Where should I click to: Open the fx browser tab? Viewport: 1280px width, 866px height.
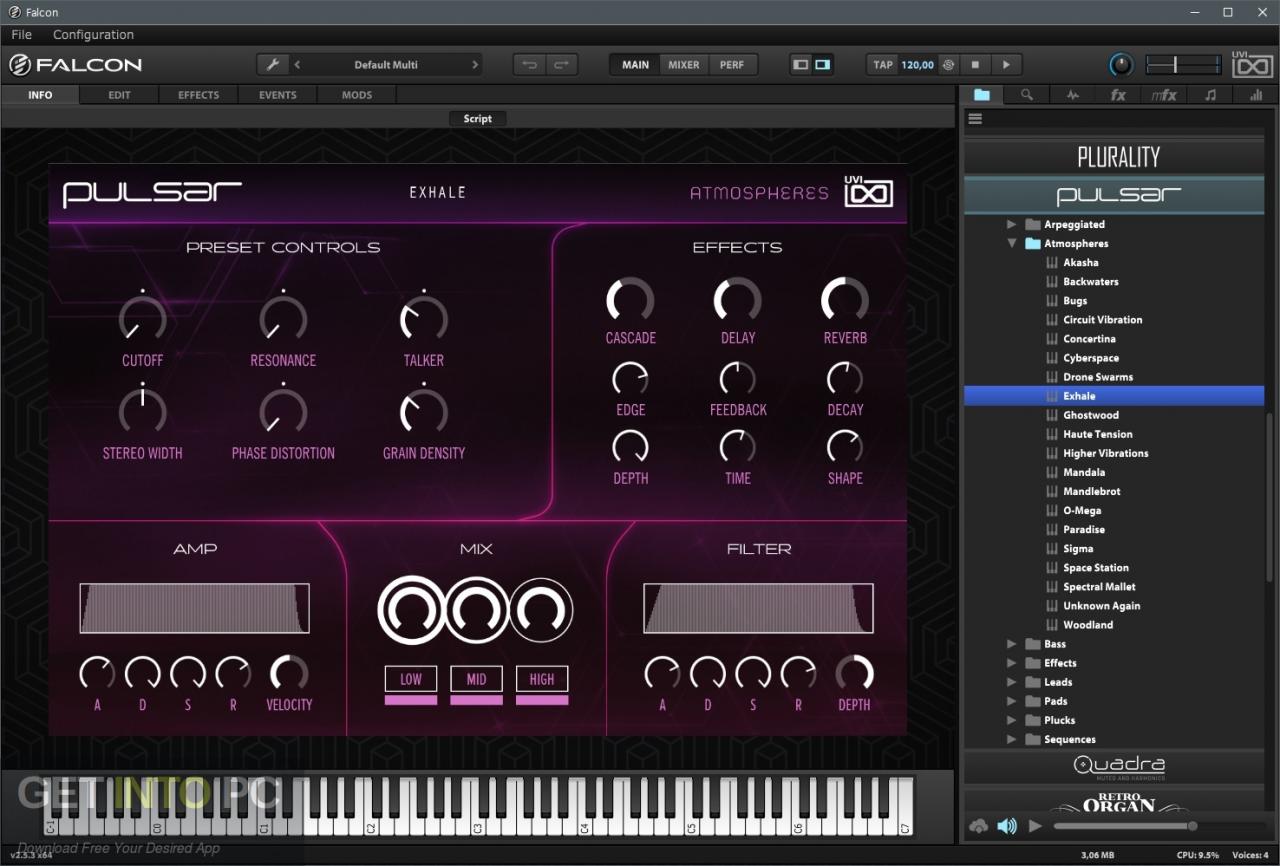[1118, 95]
